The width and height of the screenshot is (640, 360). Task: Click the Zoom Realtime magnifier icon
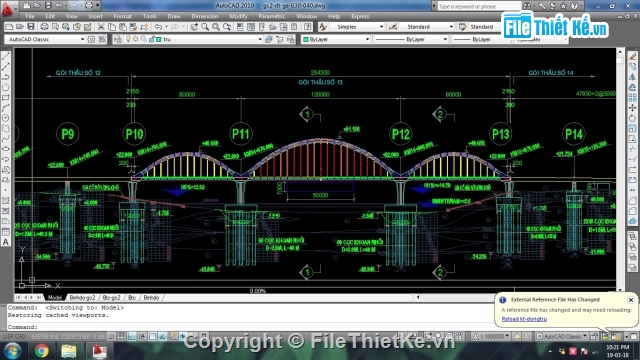click(205, 27)
